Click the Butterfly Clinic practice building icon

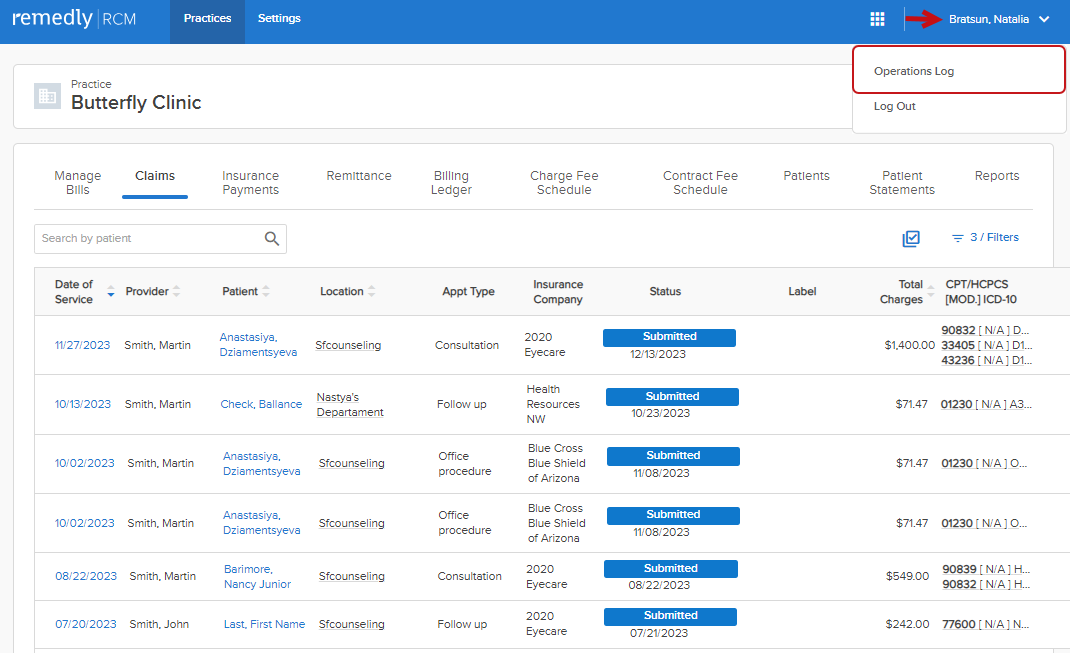point(48,96)
